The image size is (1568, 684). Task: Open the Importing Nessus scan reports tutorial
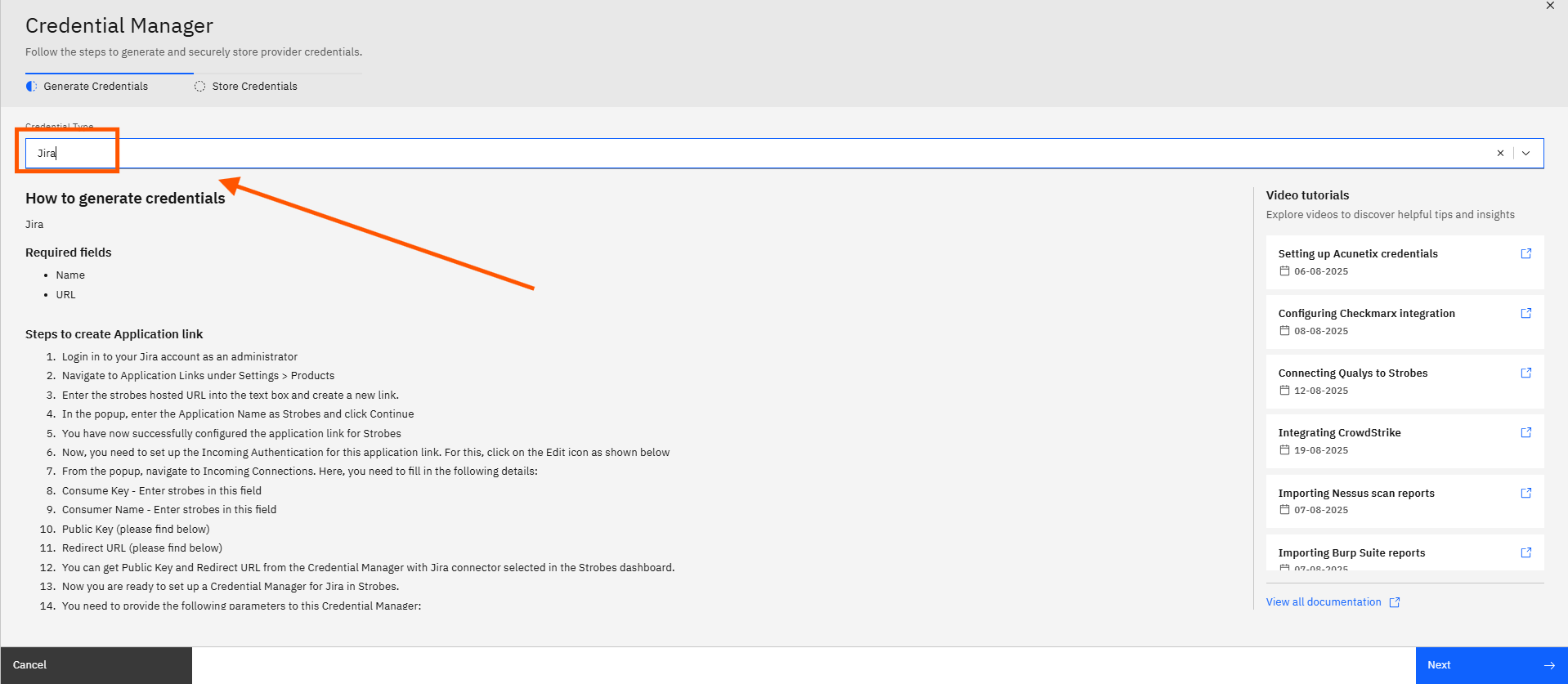[1404, 501]
